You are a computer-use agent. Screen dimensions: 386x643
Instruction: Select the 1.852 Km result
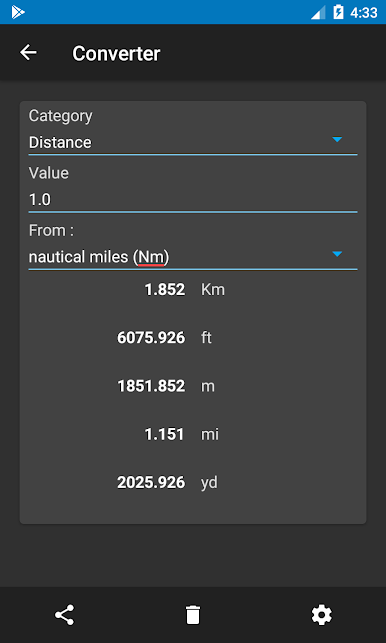click(185, 290)
